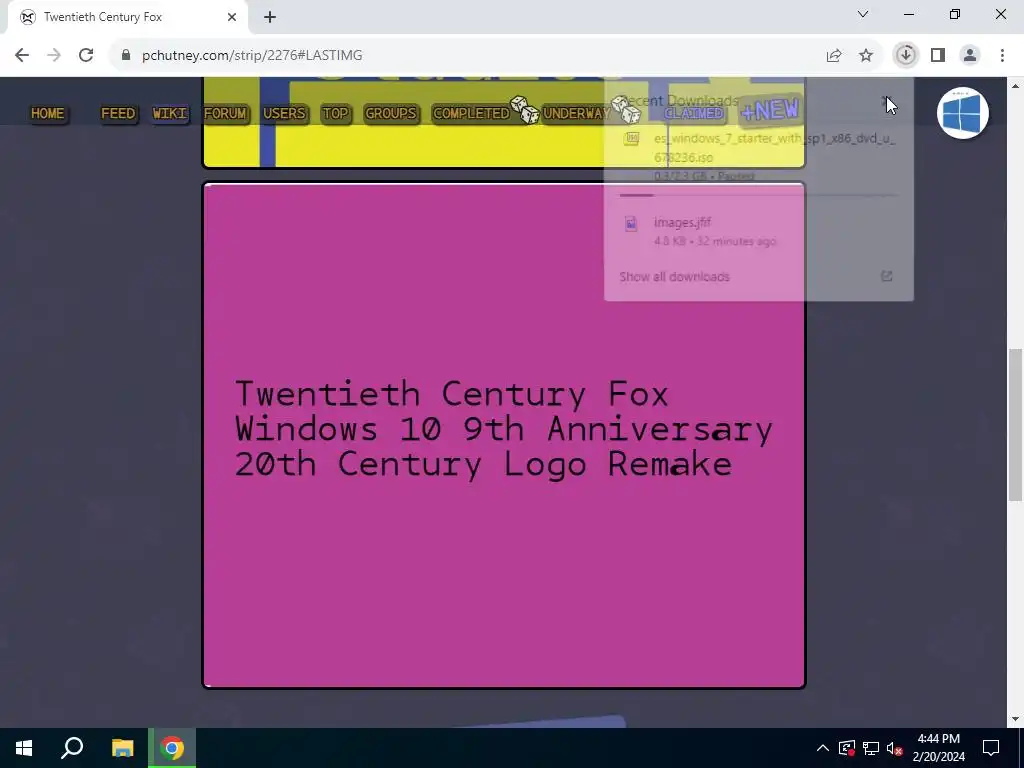Screen dimensions: 1024x768
Task: Click the security alert tray icon
Action: 846,748
